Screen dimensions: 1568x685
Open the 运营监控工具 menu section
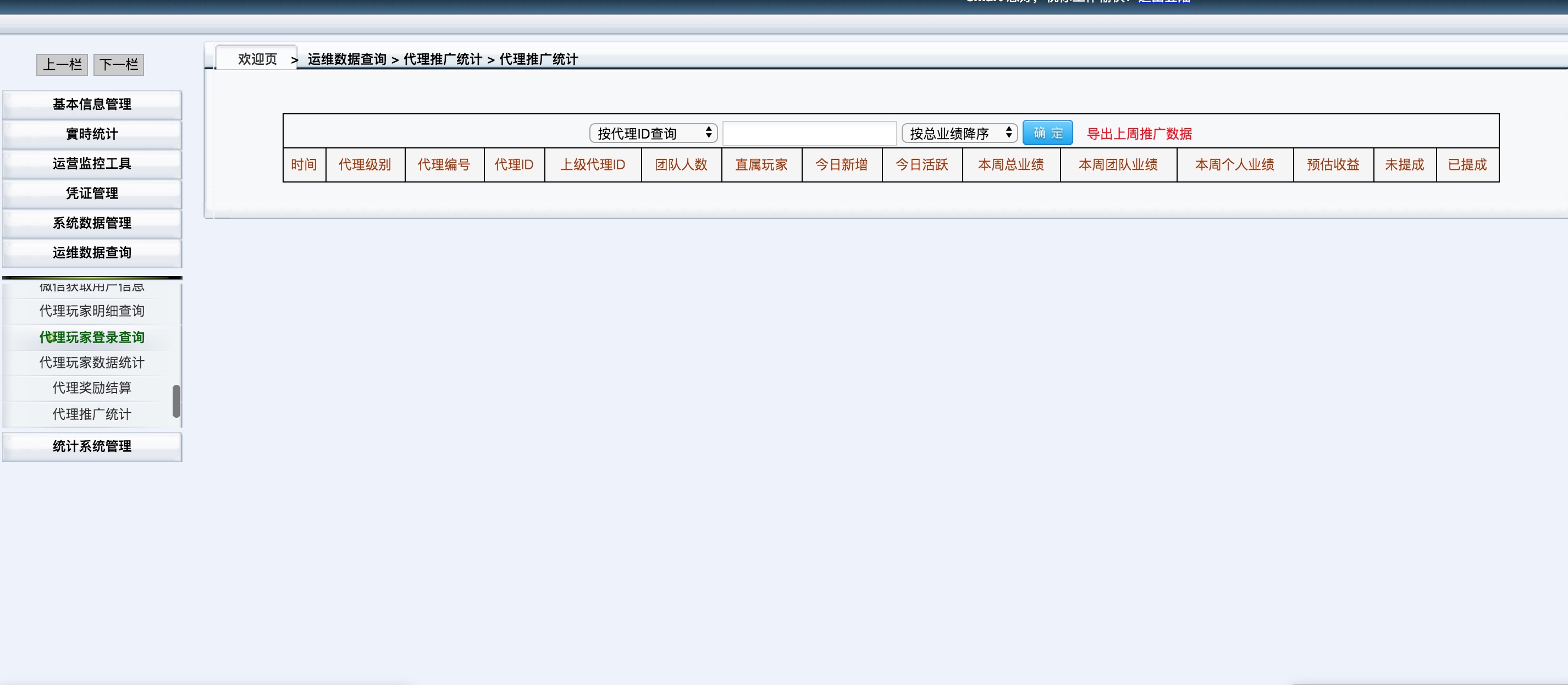tap(92, 164)
